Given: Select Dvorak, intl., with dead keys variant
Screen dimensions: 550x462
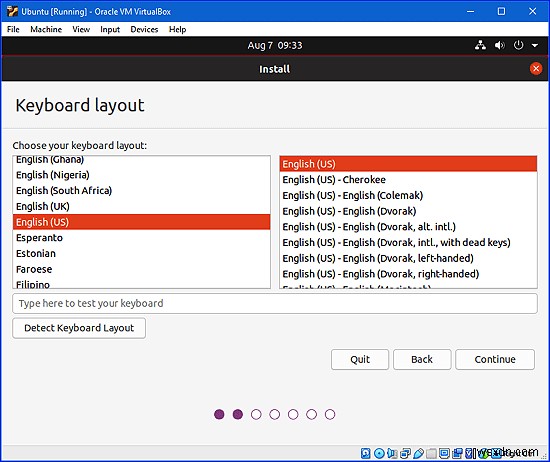Looking at the screenshot, I should coord(408,242).
